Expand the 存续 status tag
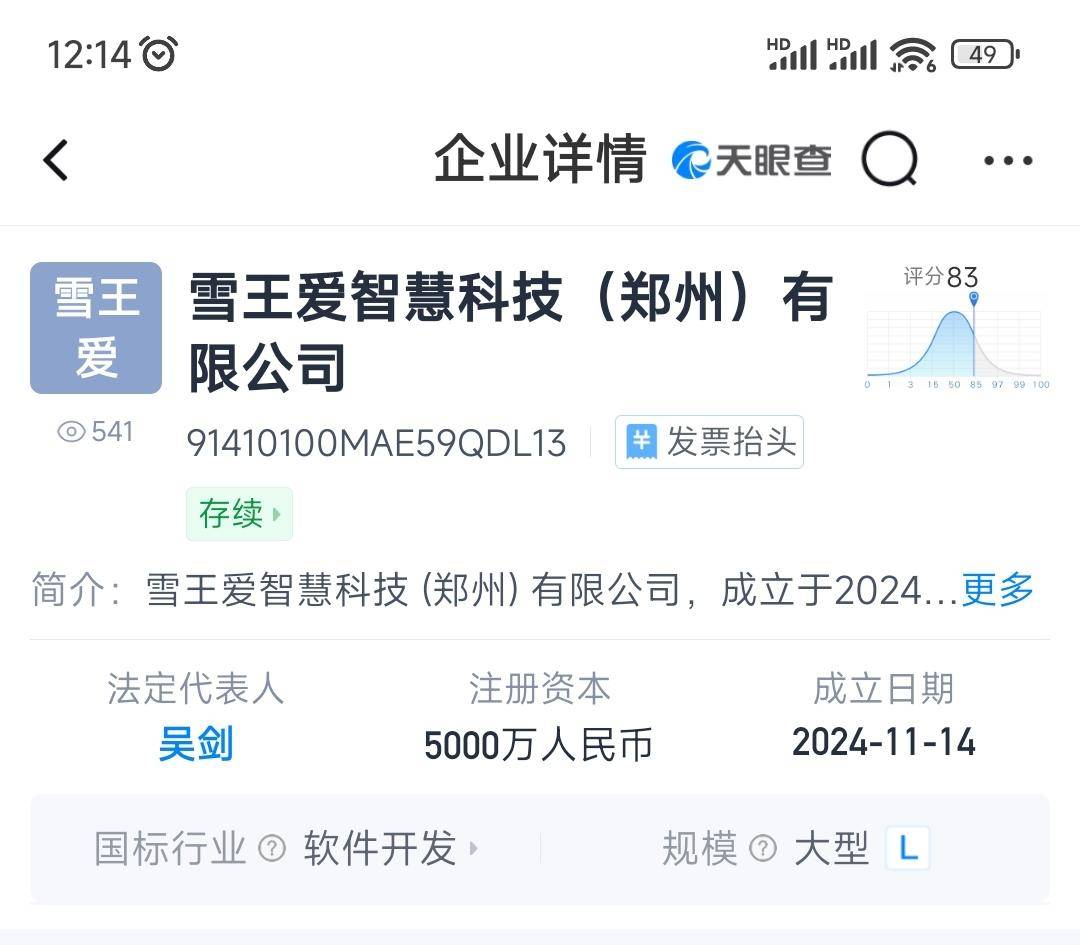 [239, 514]
